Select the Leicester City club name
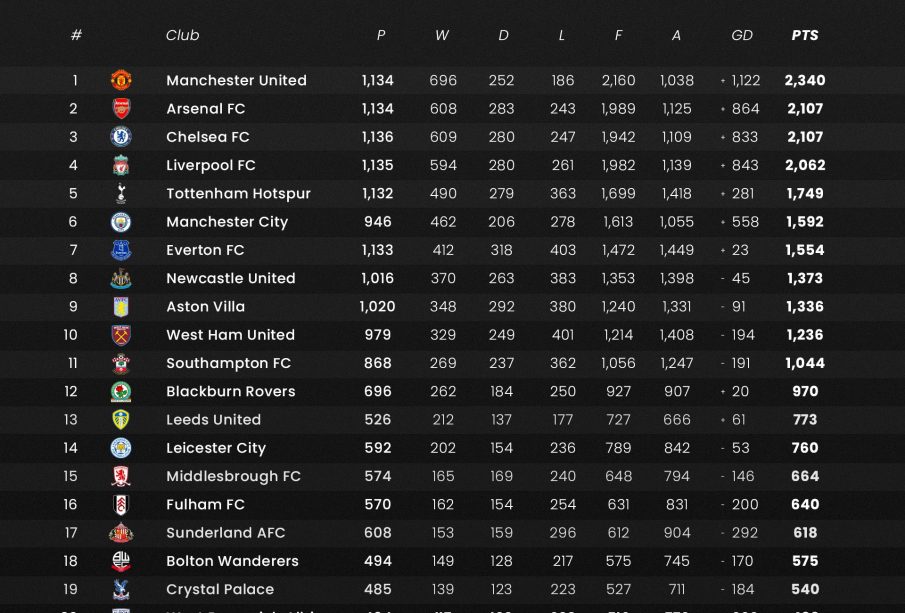905x613 pixels. tap(216, 448)
